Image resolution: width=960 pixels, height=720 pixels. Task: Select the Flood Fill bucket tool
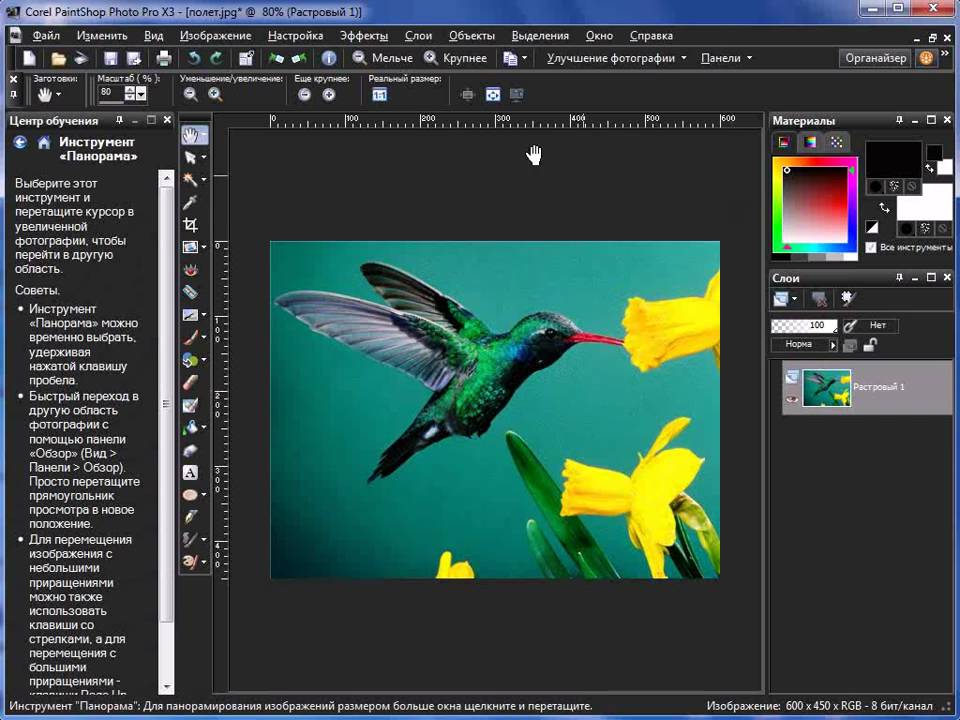click(190, 427)
